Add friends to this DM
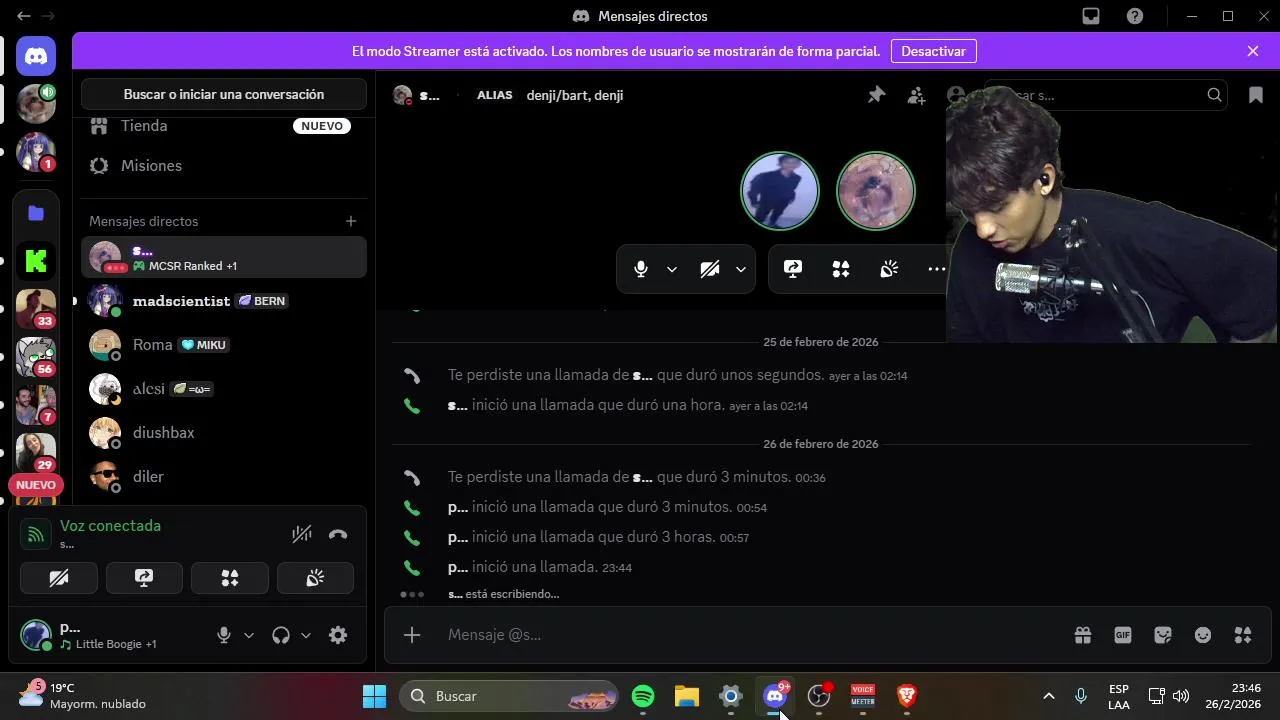This screenshot has height=720, width=1280. click(x=916, y=95)
